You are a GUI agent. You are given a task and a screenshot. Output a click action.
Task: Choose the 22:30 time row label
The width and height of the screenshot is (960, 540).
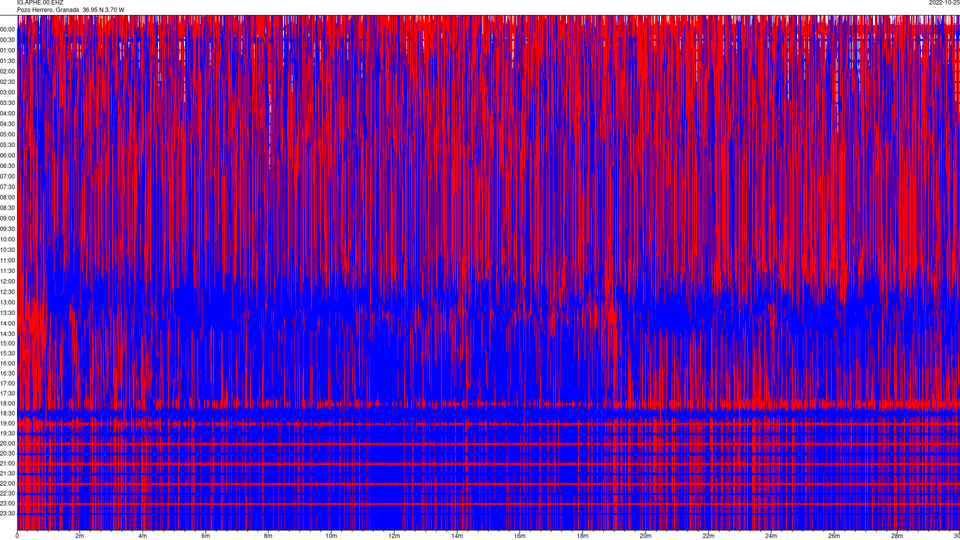(7, 493)
